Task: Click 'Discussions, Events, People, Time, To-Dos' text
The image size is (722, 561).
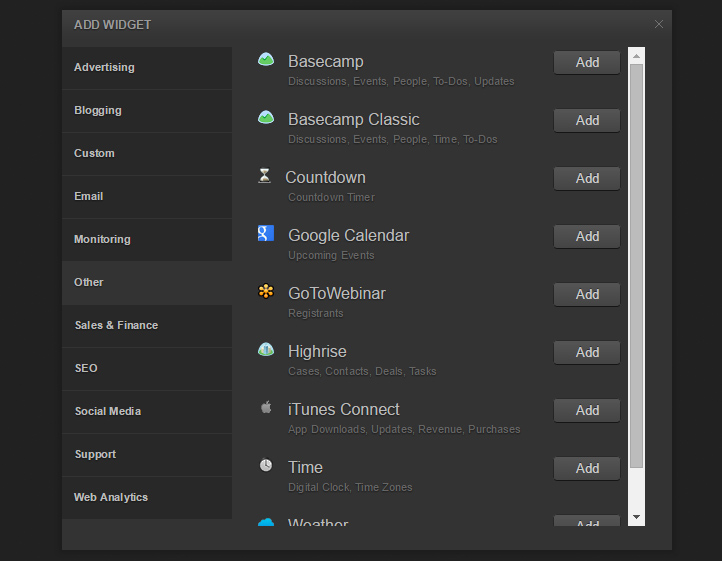Action: click(392, 139)
